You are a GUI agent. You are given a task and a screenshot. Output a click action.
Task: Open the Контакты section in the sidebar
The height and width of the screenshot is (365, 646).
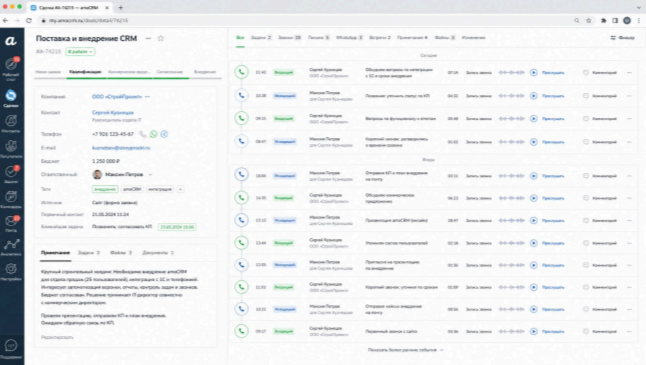(11, 124)
